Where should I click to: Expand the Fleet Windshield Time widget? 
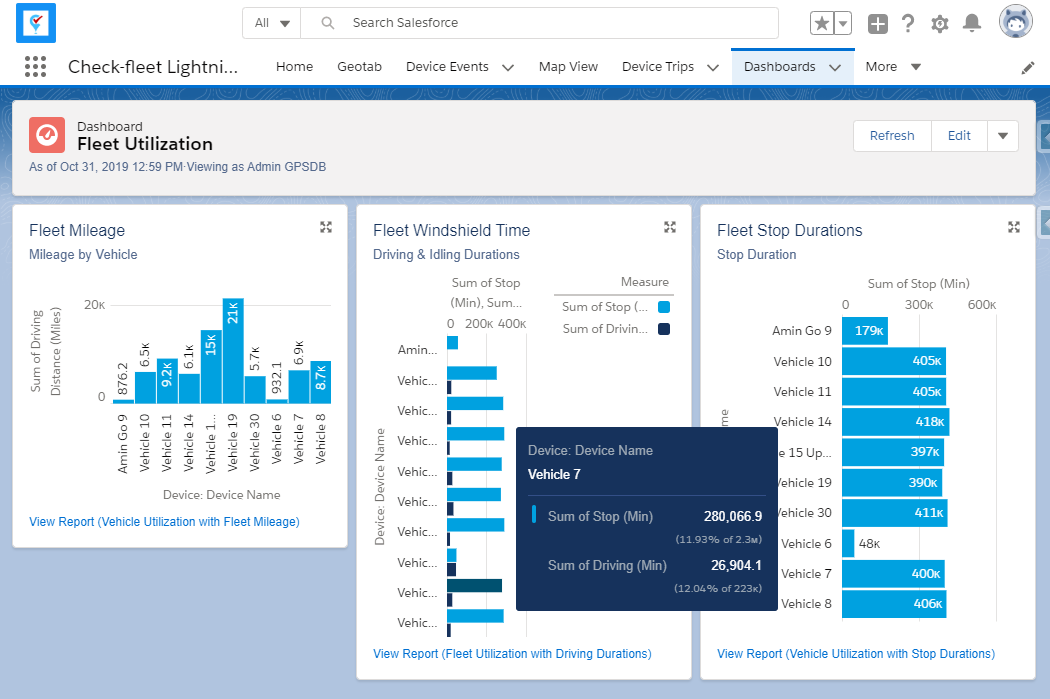point(670,227)
